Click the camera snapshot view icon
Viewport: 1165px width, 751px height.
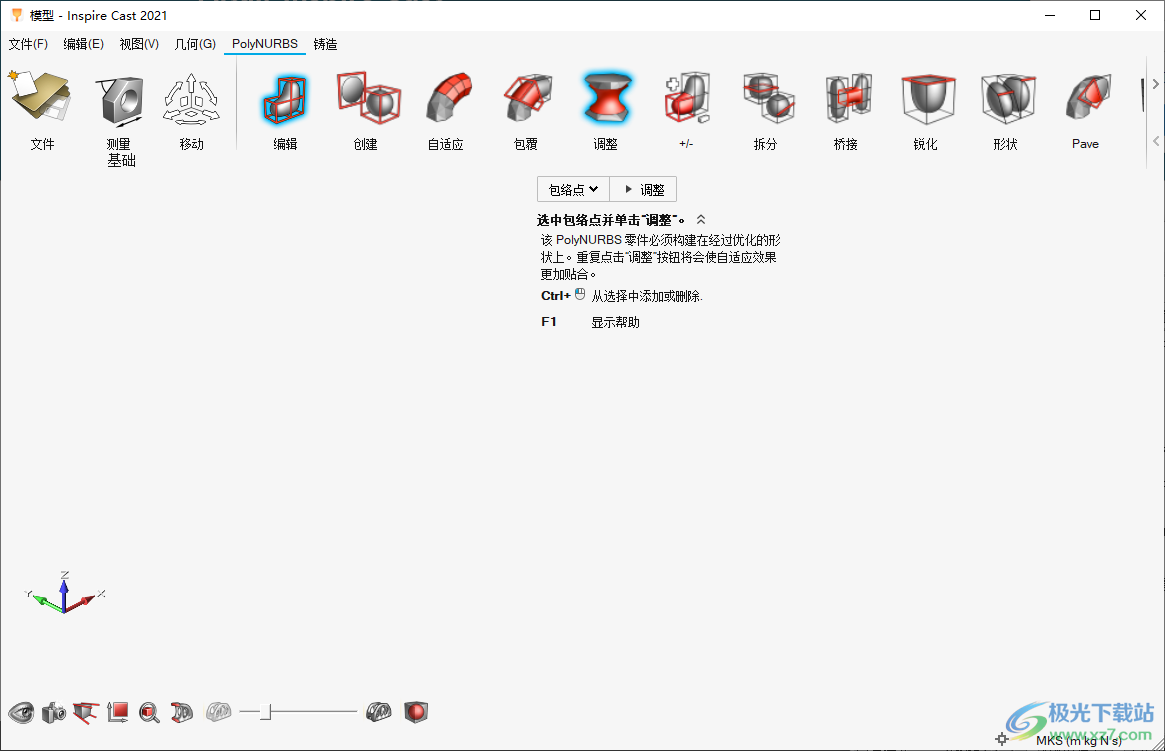point(53,713)
